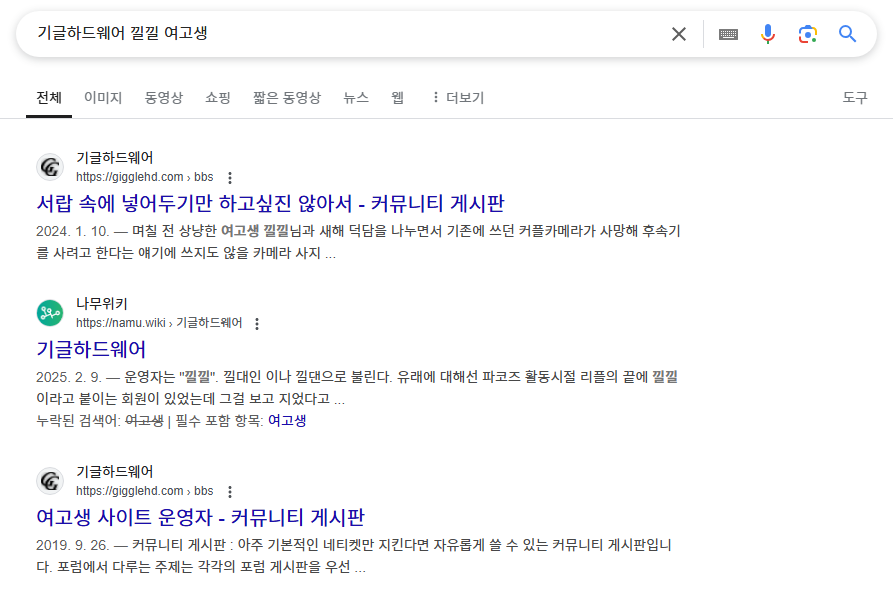This screenshot has height=599, width=893.
Task: Click the struck-through 여고생 missing term
Action: pos(144,421)
